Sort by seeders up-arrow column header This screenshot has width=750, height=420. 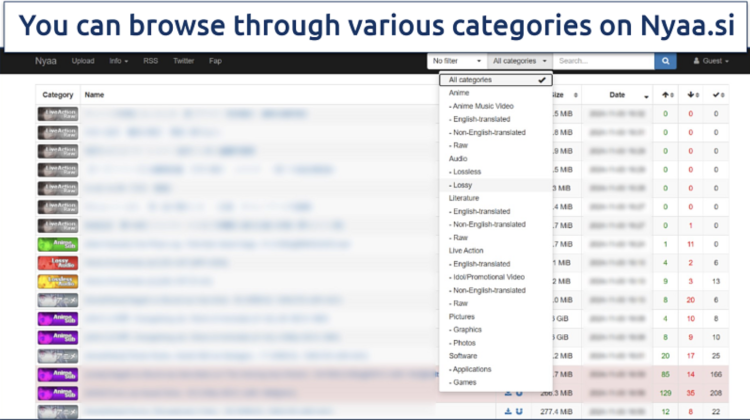(x=666, y=95)
